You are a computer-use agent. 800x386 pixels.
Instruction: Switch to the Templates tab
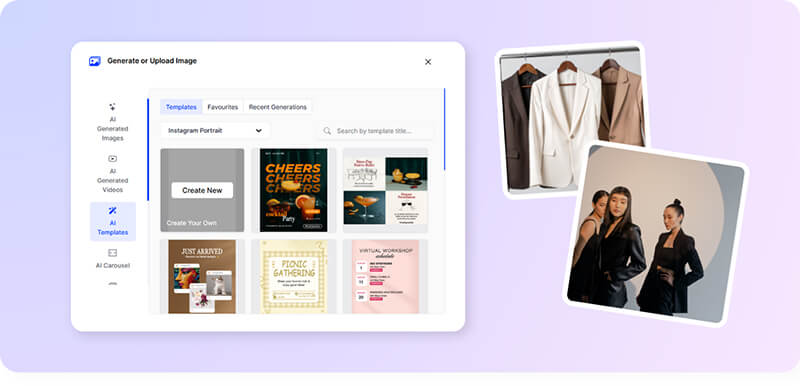click(181, 107)
